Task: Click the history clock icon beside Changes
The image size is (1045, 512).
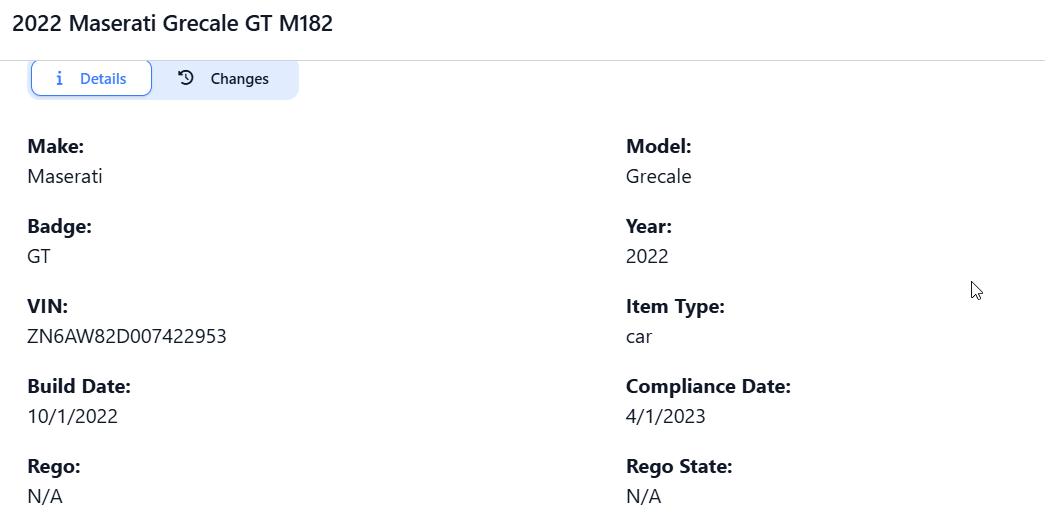Action: tap(186, 78)
